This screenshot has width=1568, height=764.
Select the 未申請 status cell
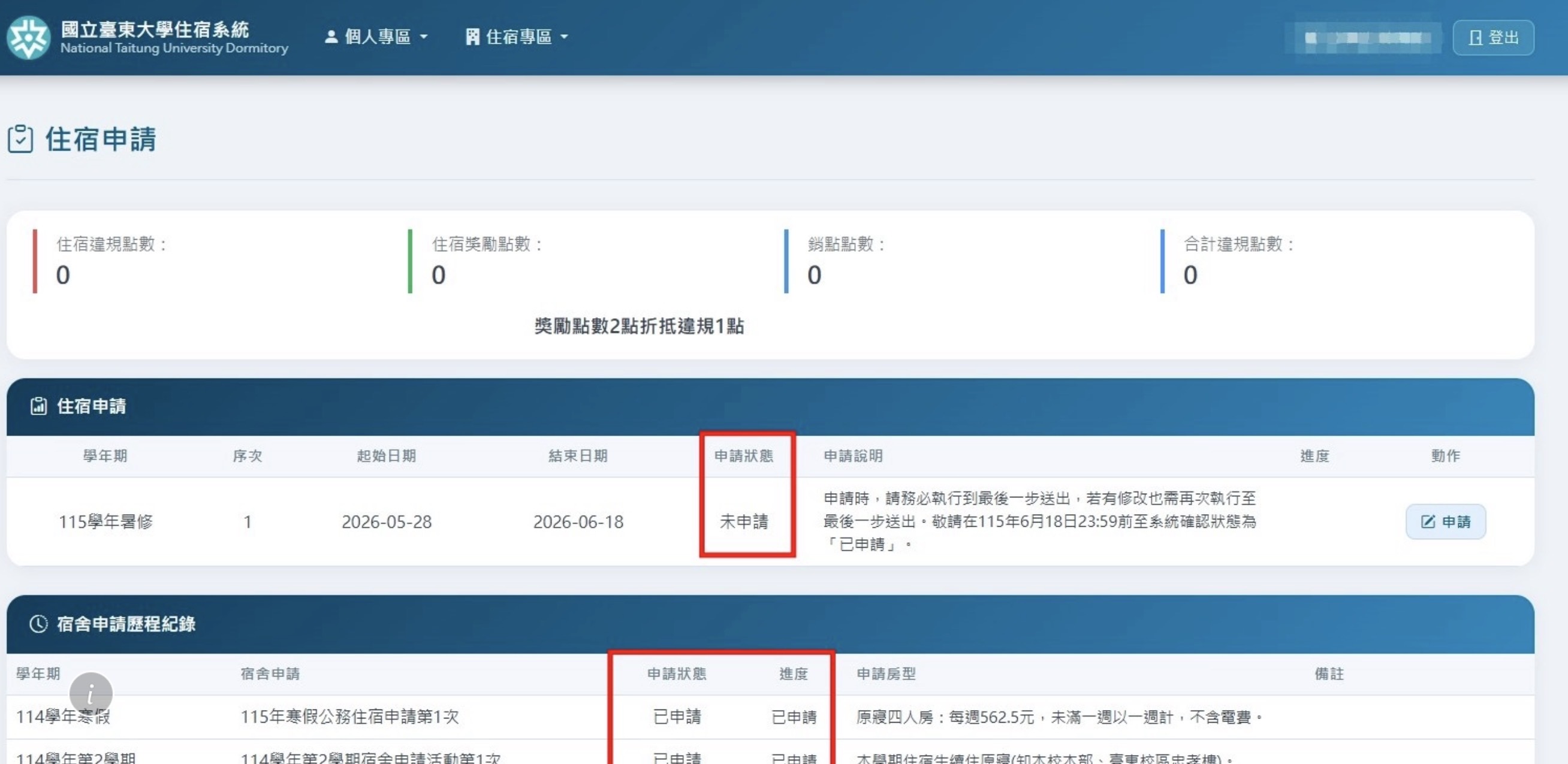click(x=744, y=521)
